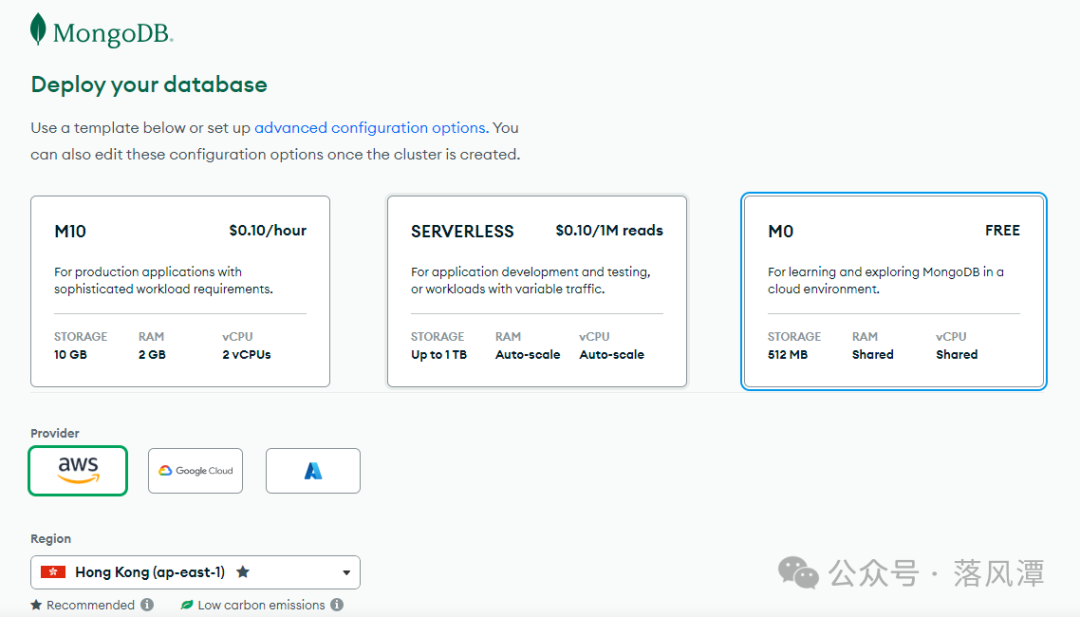The image size is (1080, 617).
Task: Click the Deploy your database heading
Action: pos(149,85)
